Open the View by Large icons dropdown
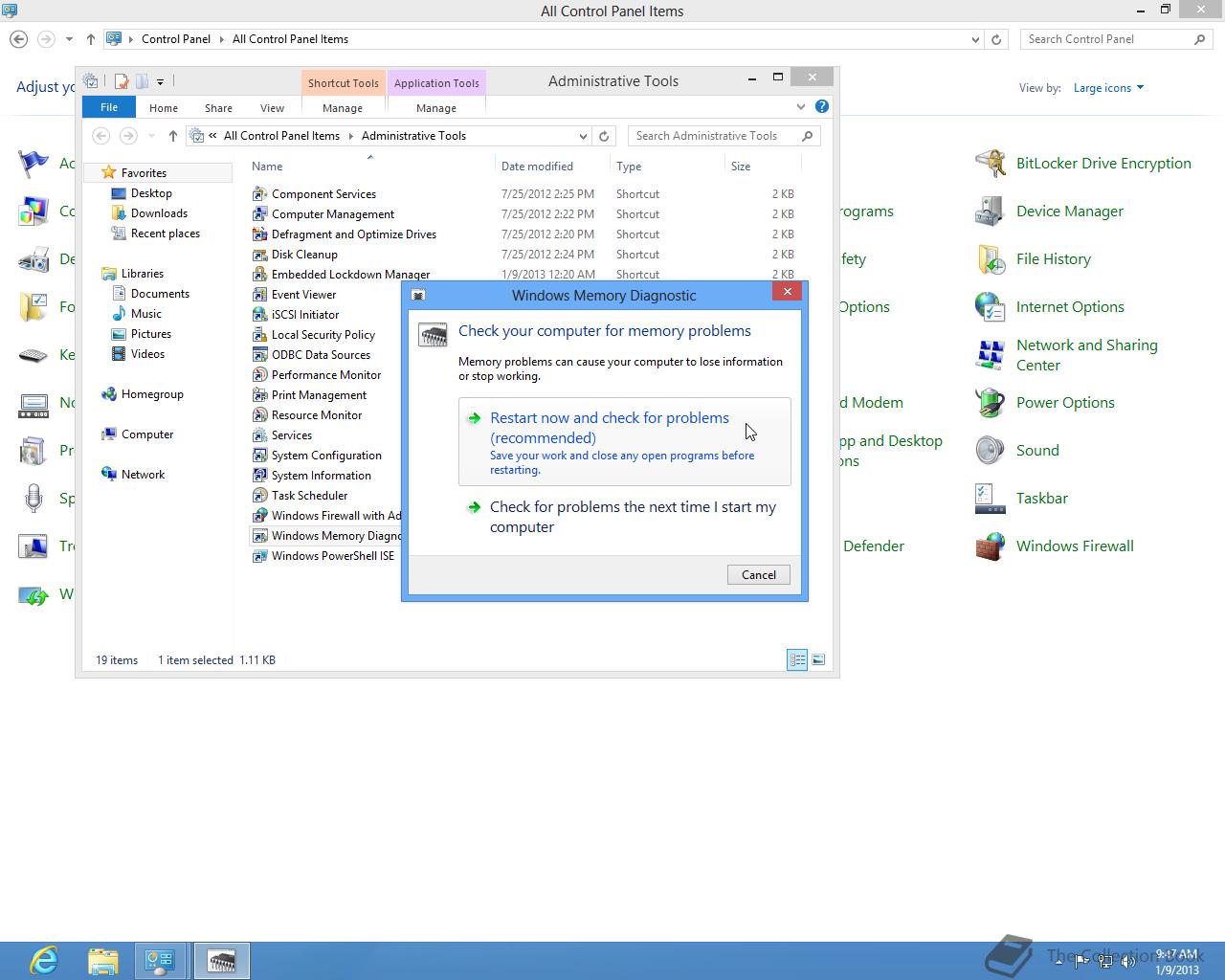1225x980 pixels. click(1108, 88)
